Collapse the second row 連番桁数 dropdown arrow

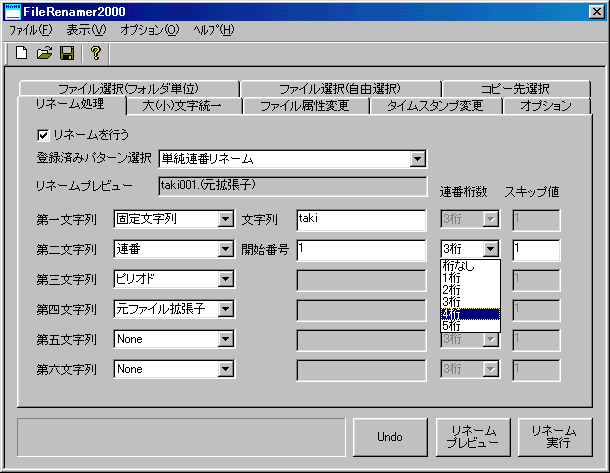[491, 249]
